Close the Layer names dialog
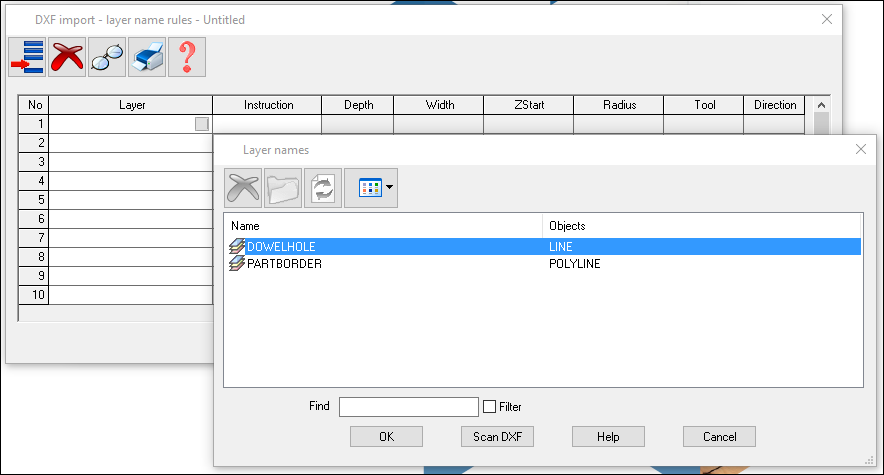Image resolution: width=884 pixels, height=475 pixels. click(x=861, y=149)
